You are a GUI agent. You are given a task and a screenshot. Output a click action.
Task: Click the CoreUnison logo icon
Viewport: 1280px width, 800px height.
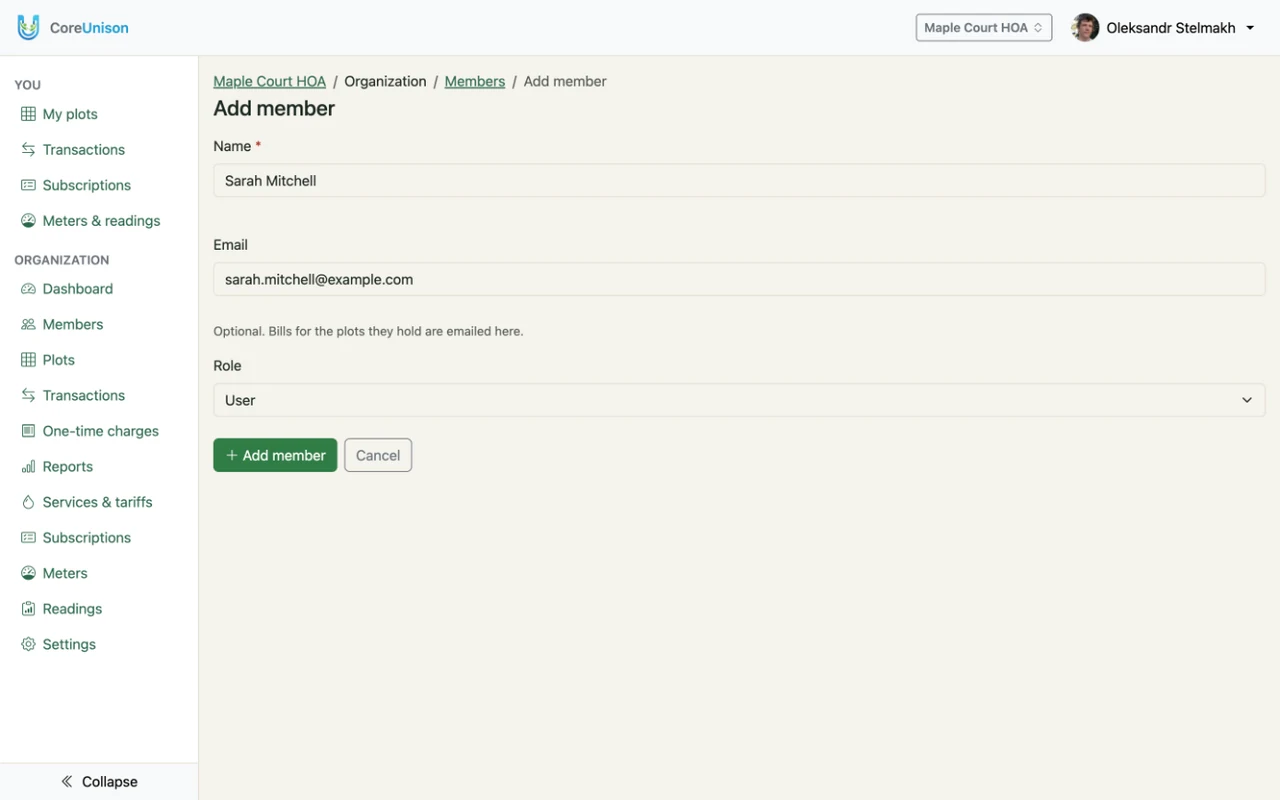click(x=28, y=28)
